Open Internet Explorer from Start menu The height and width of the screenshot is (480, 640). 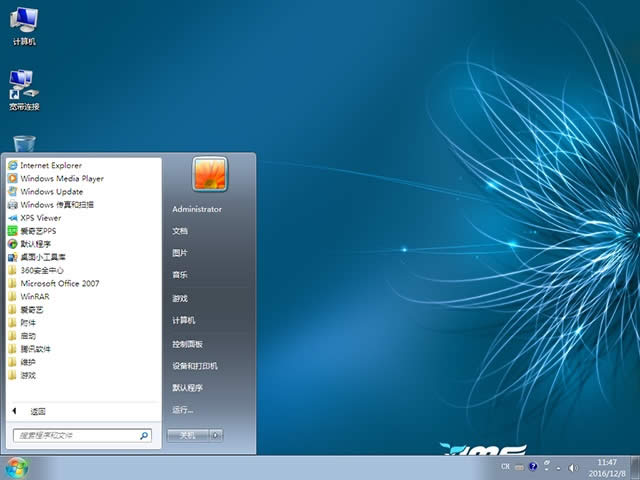tap(50, 165)
